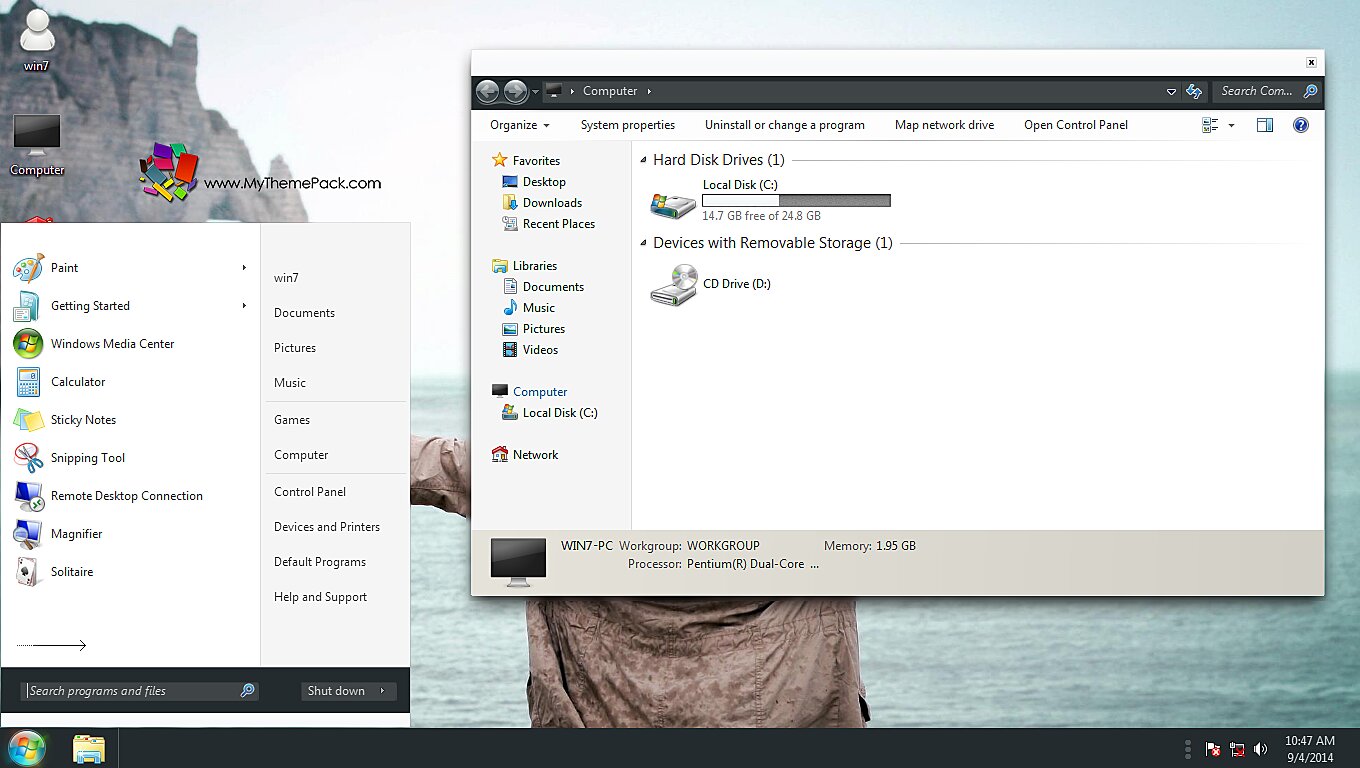Open the Music library in navigation pane
Screen dimensions: 1360x768
(538, 308)
